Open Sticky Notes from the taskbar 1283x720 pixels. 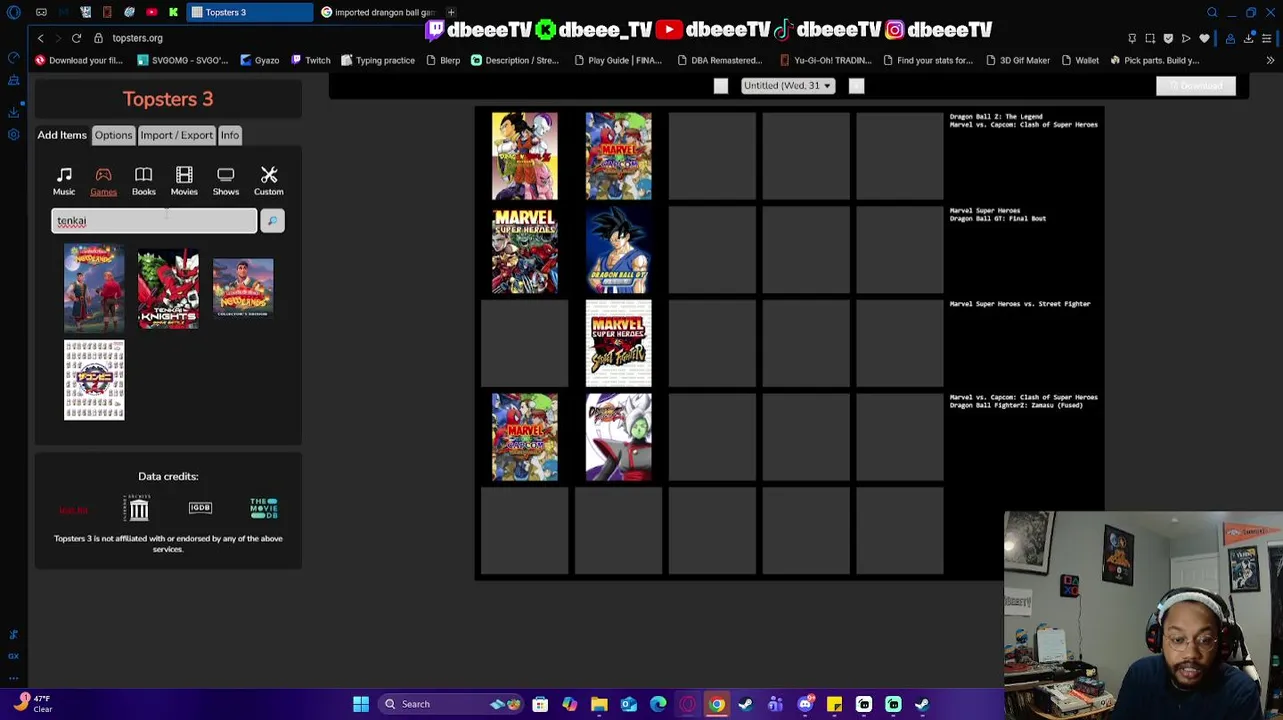(834, 704)
